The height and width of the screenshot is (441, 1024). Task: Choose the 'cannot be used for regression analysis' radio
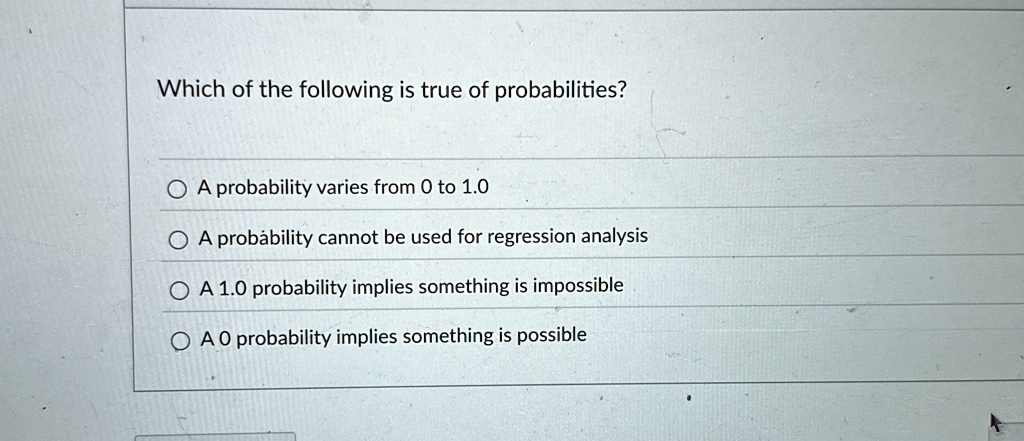click(177, 241)
